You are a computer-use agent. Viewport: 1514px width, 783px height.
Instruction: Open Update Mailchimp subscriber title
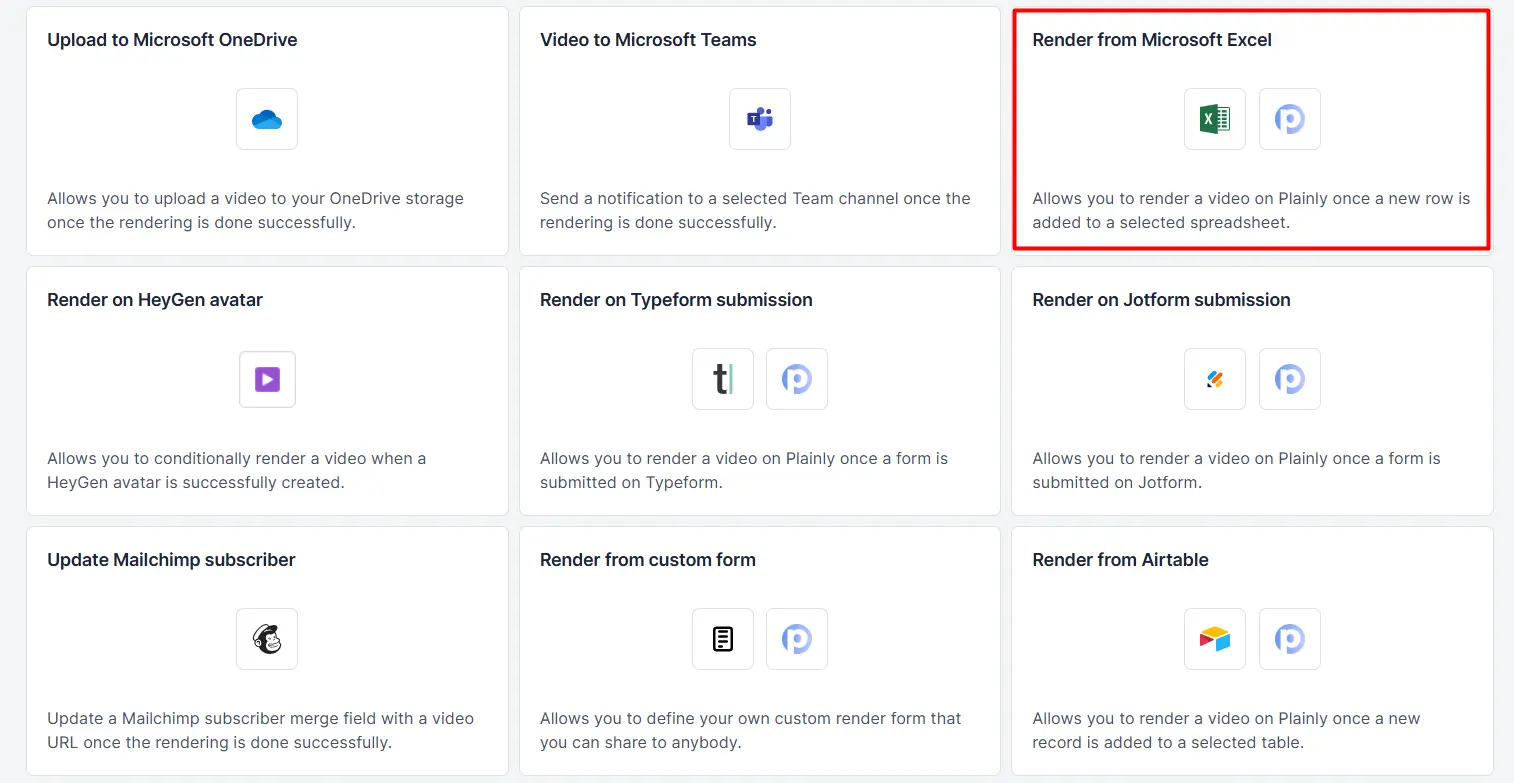tap(171, 560)
